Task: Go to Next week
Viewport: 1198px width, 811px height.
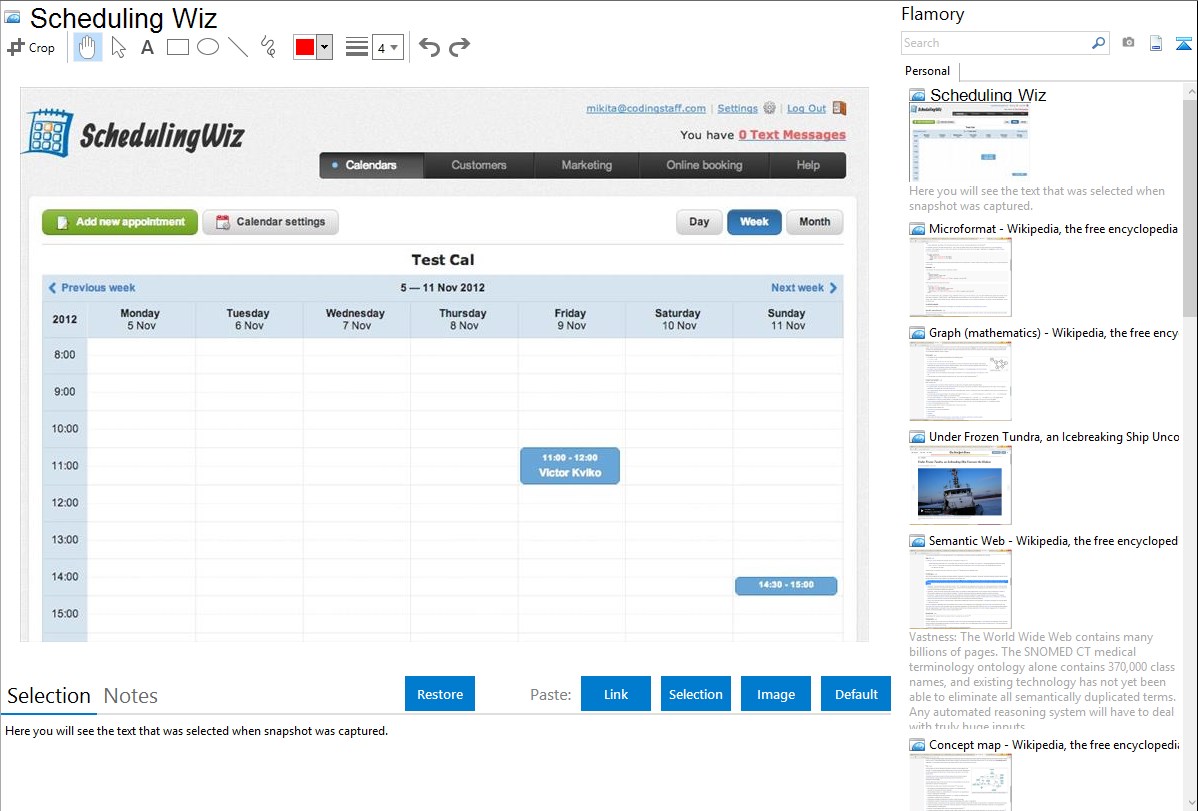Action: click(x=805, y=288)
